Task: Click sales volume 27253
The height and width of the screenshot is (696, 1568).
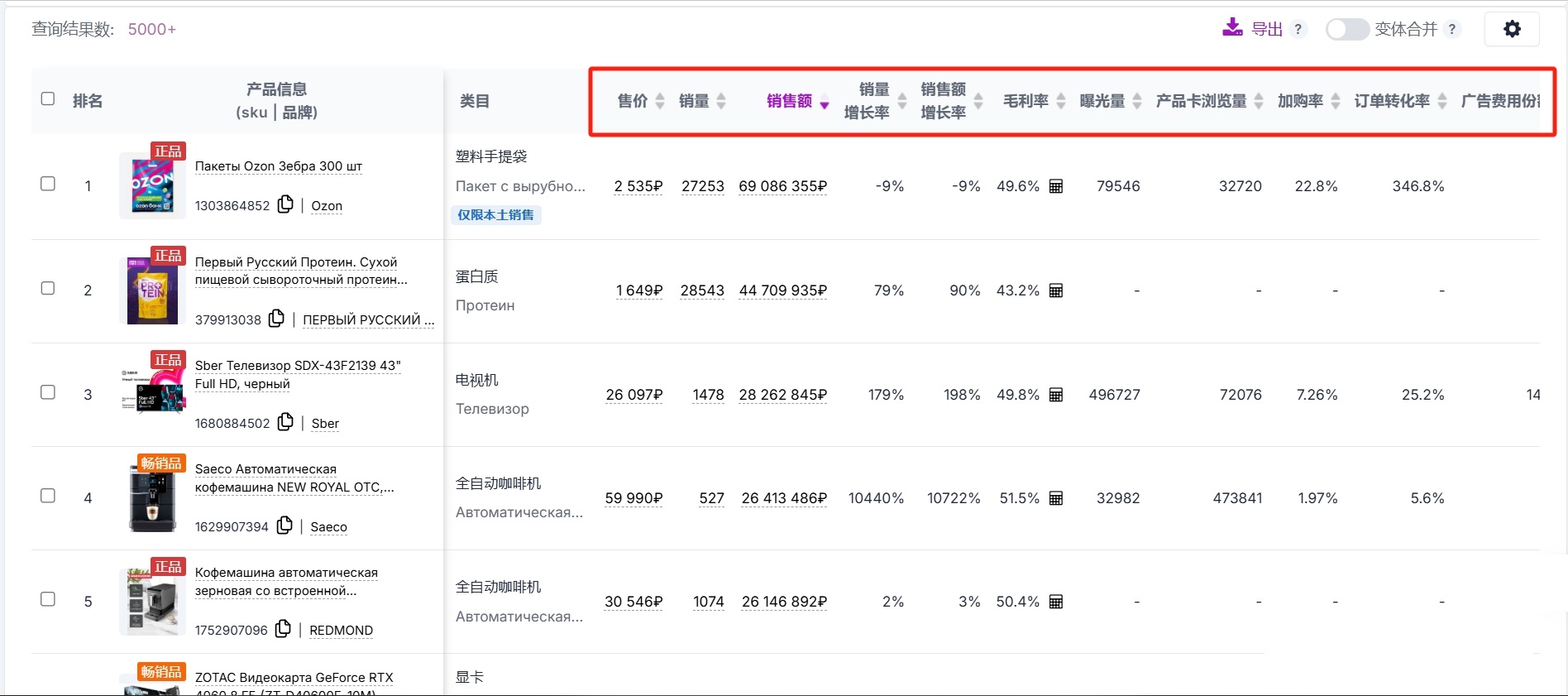Action: pos(703,186)
